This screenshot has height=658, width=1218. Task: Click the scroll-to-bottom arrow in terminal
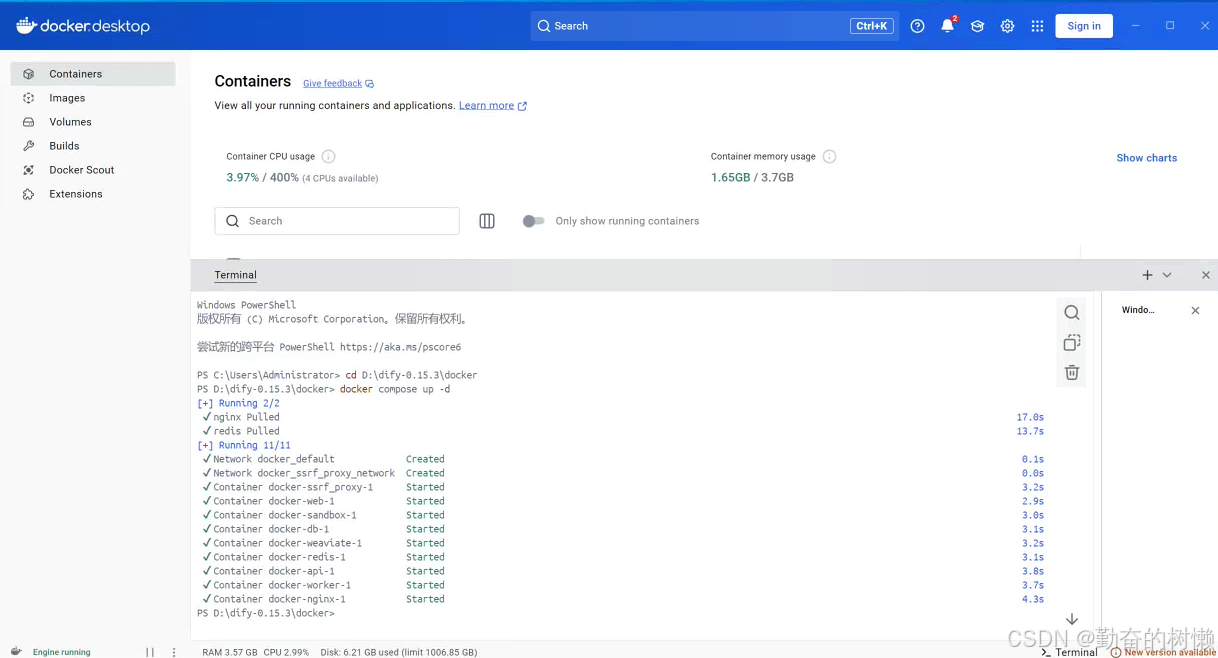coord(1072,619)
